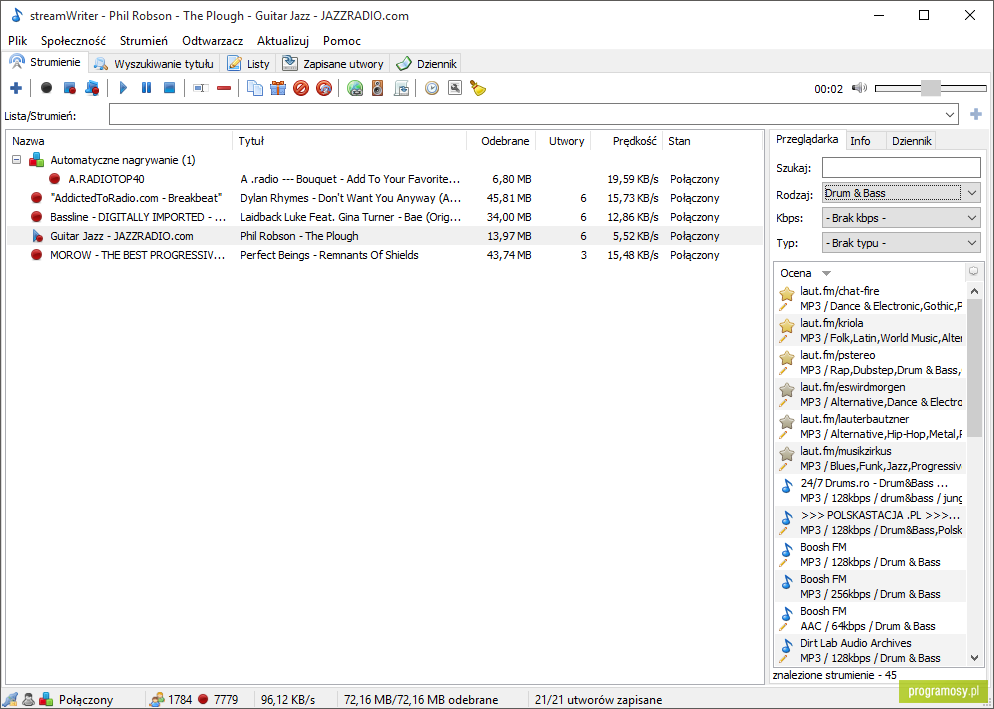994x709 pixels.
Task: Click scroll down arrow in station list
Action: tap(974, 658)
